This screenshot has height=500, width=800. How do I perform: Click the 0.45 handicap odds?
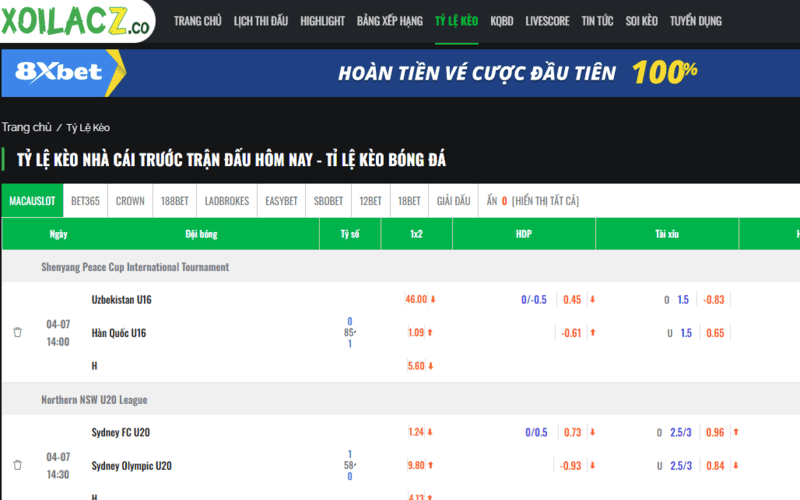572,299
